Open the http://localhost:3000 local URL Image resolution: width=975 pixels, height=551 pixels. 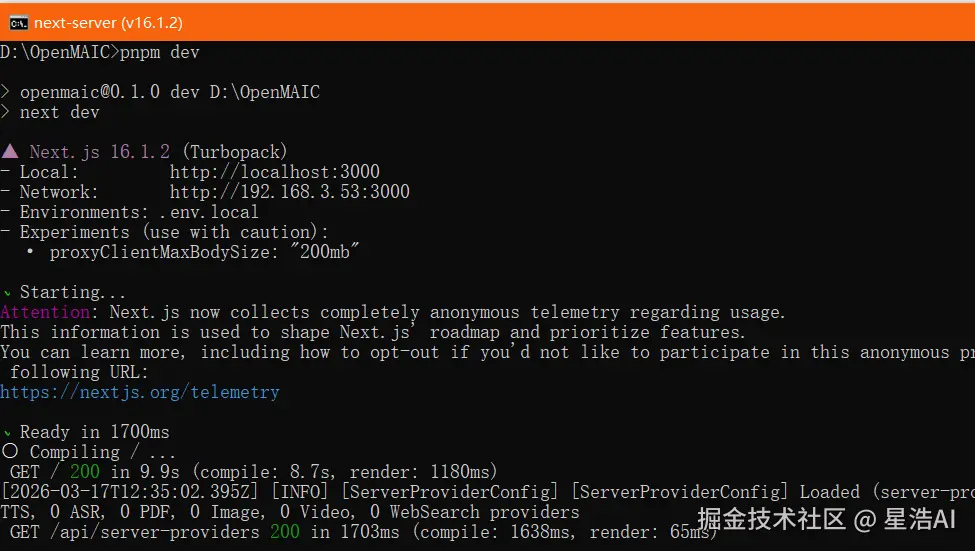pyautogui.click(x=275, y=172)
